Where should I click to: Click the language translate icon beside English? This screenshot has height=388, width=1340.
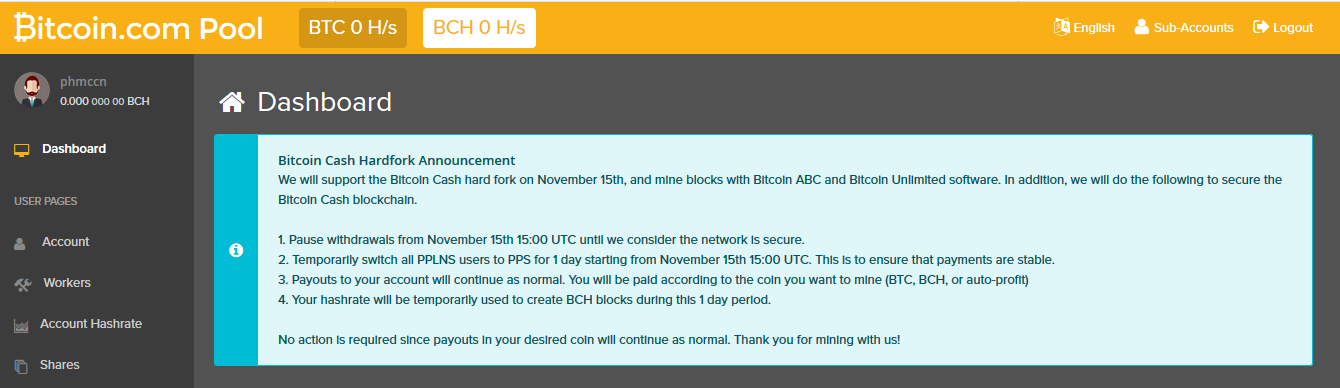coord(1061,27)
